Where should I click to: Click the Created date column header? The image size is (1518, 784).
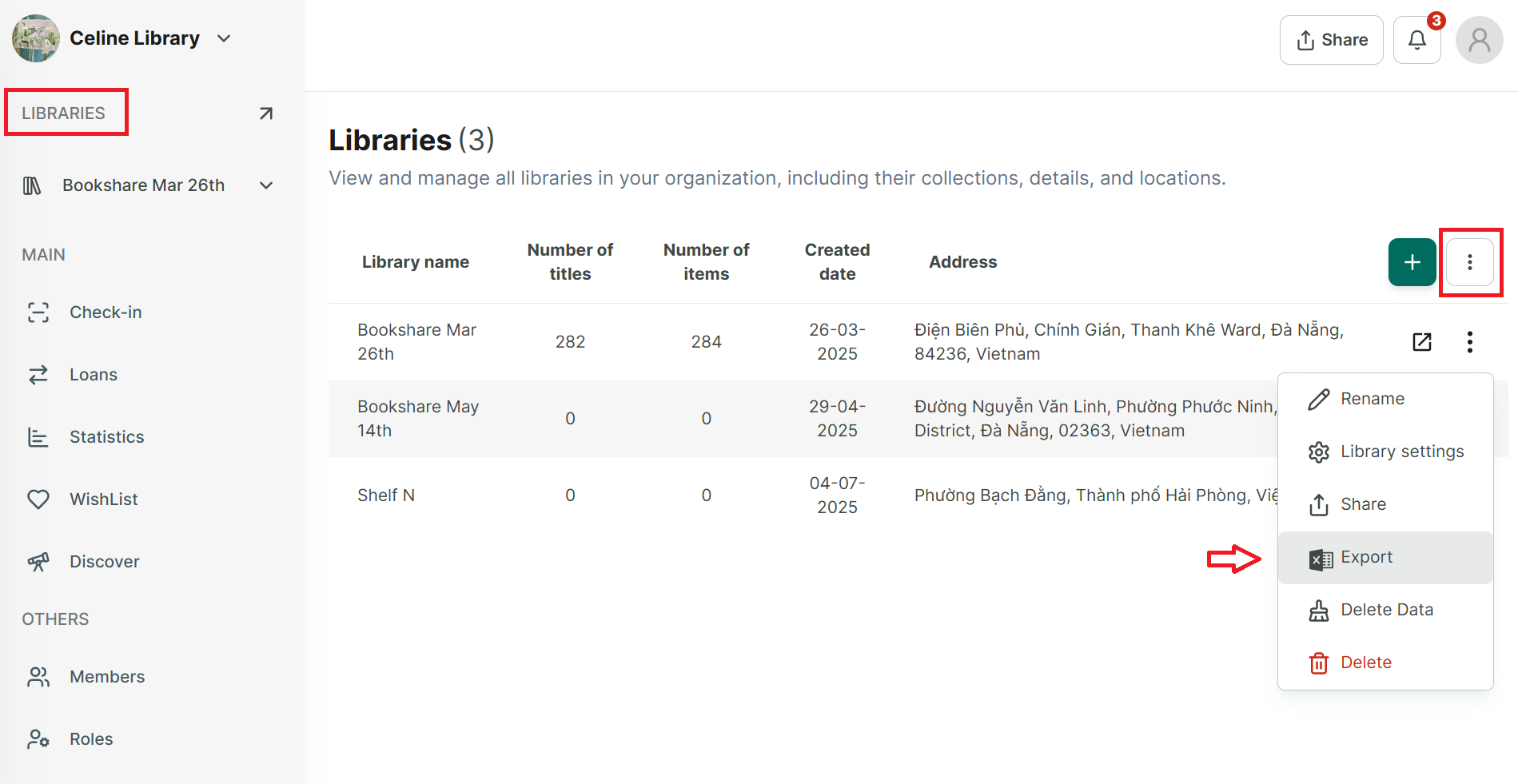coord(837,262)
